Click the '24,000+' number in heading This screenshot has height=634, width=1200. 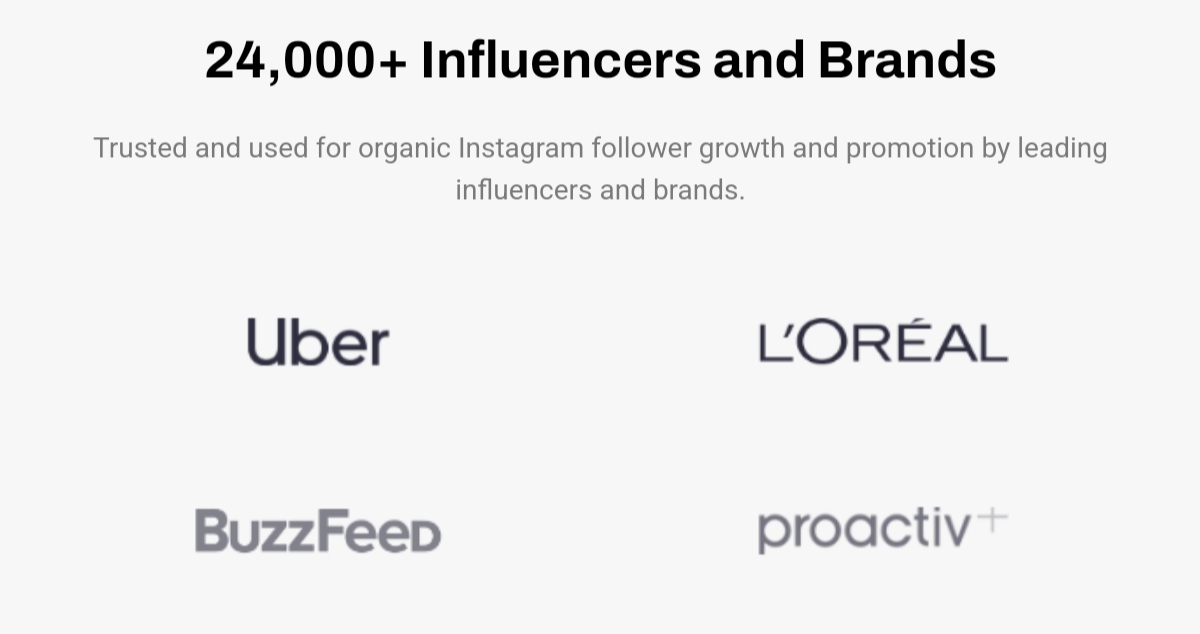(x=306, y=61)
